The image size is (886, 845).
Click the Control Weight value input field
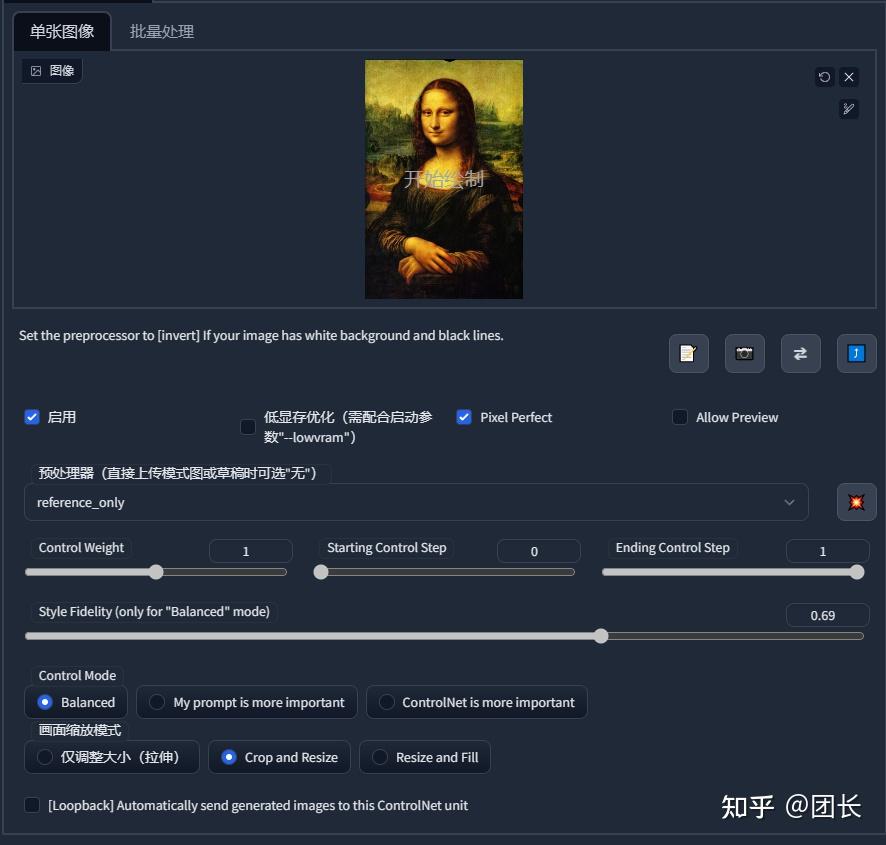[250, 550]
